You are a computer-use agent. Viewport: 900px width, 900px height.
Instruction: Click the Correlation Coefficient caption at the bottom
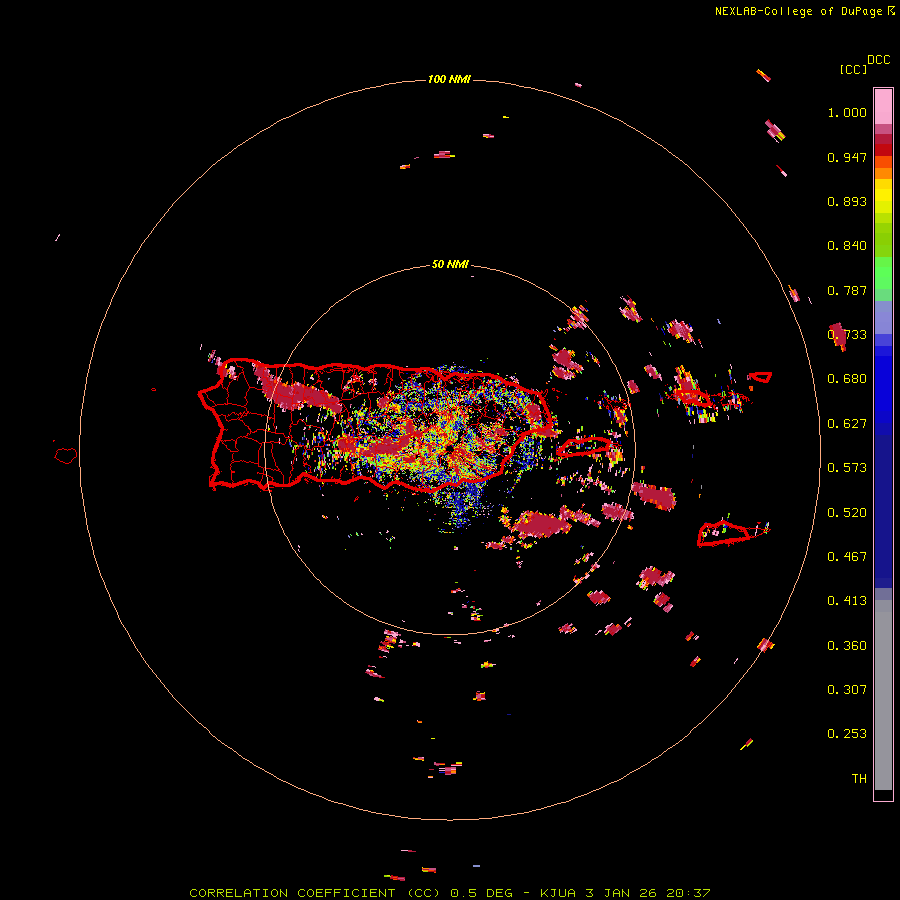[449, 893]
